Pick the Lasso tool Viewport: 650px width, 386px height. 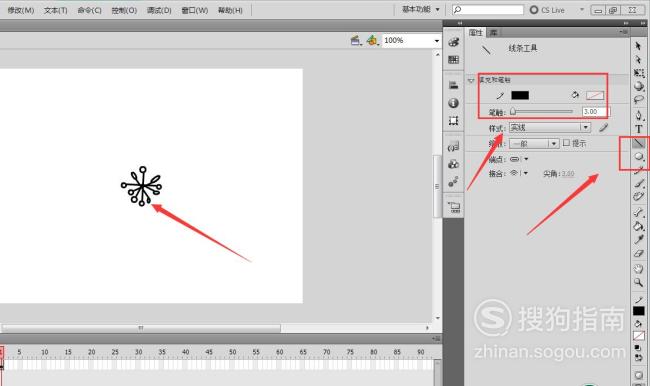(x=638, y=100)
